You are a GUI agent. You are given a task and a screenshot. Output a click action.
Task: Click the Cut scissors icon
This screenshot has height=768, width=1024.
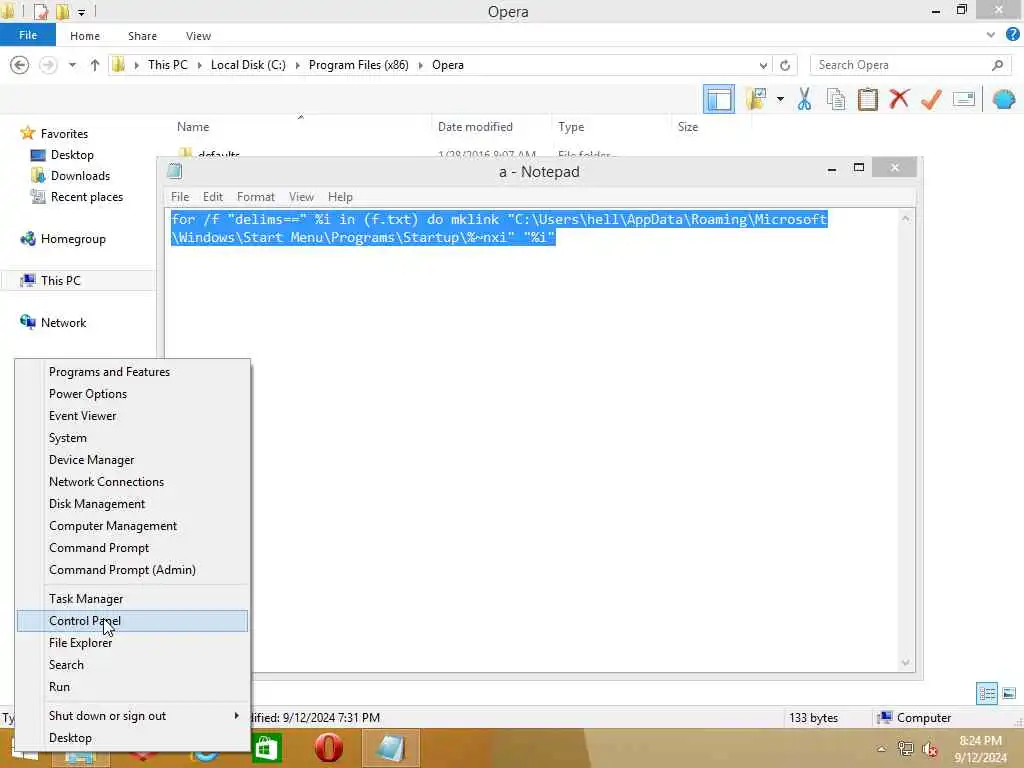(805, 99)
